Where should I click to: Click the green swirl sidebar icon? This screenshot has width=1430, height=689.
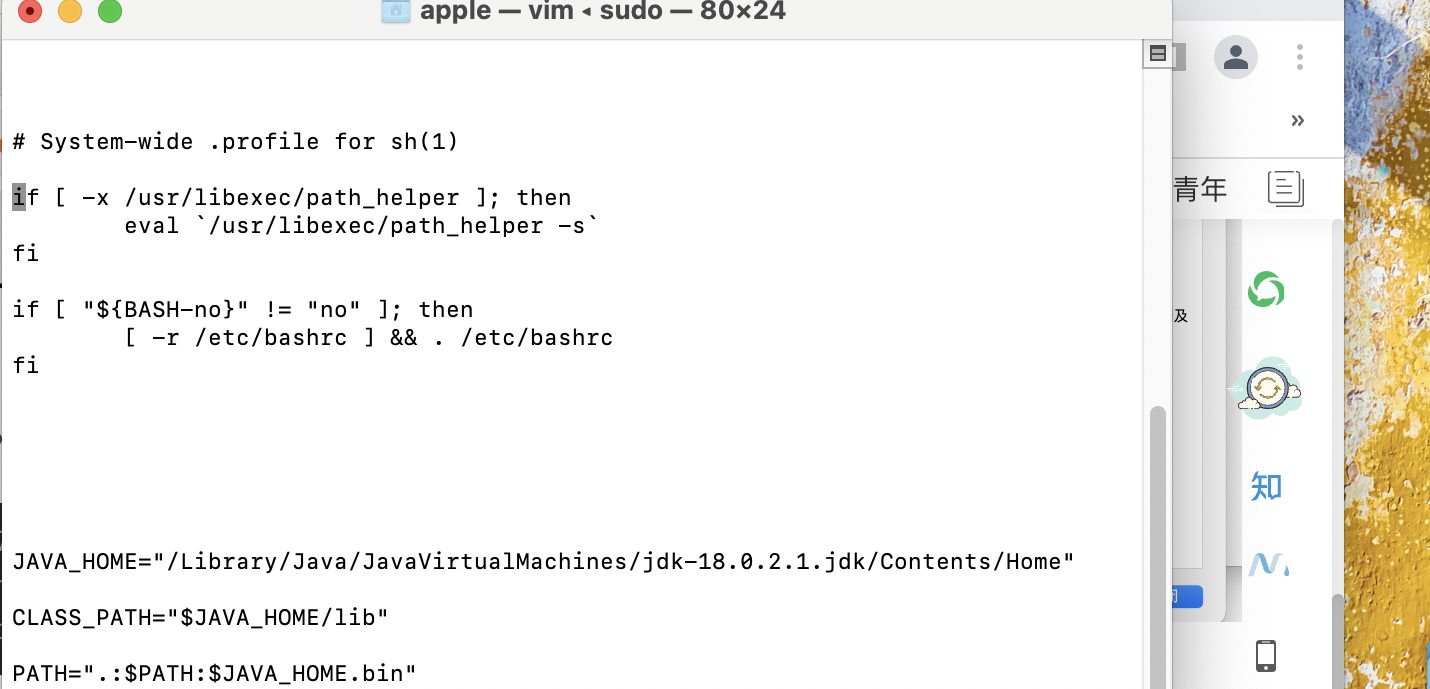[1266, 290]
